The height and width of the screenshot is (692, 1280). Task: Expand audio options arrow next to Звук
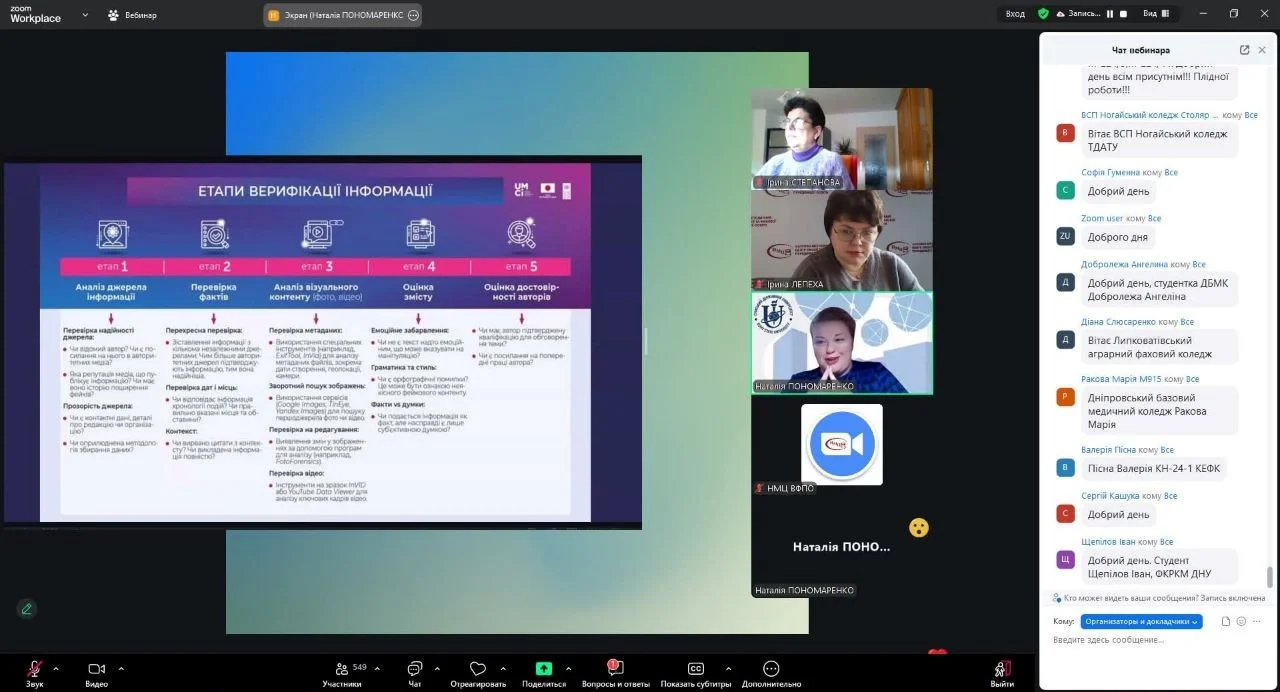coord(56,667)
